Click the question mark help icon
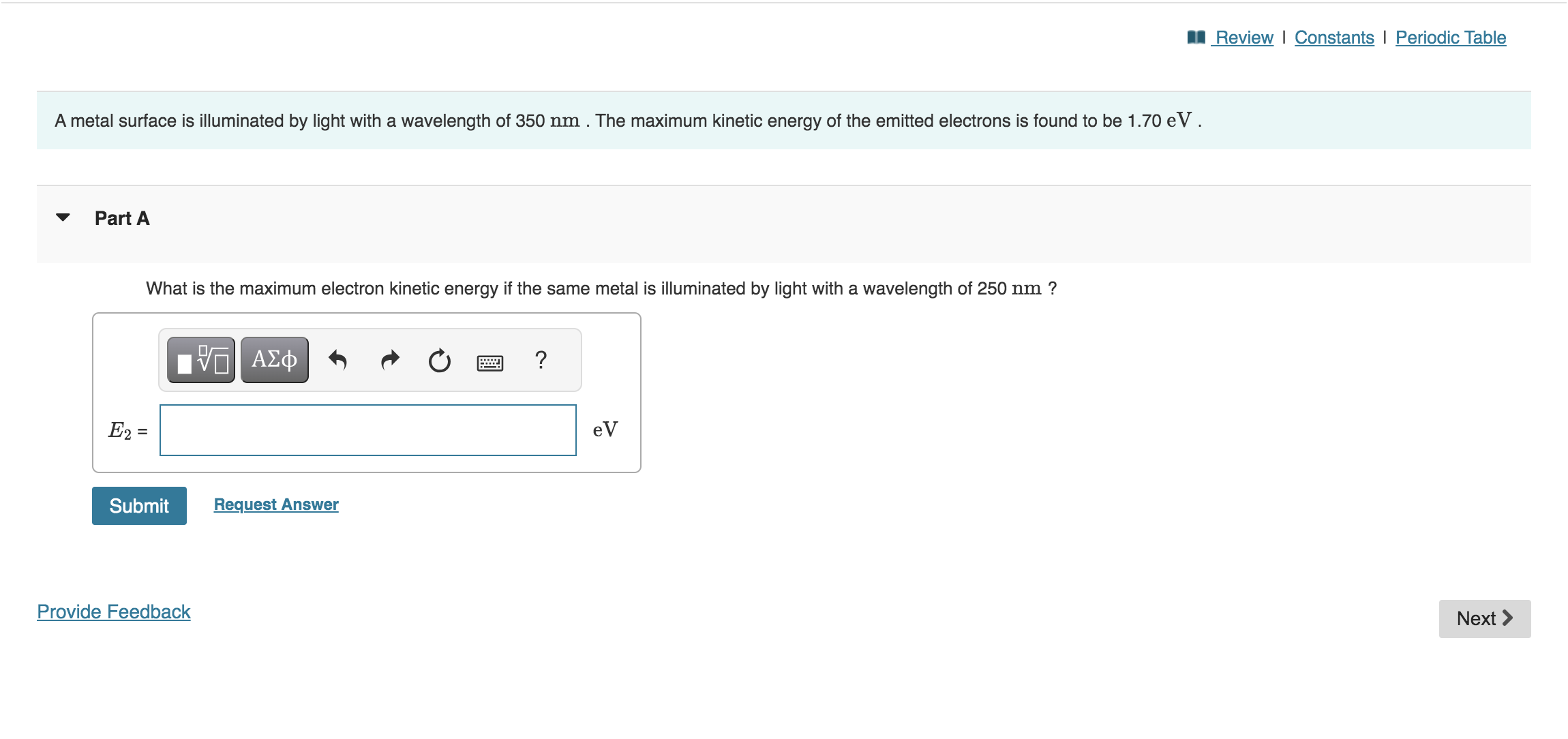This screenshot has width=1568, height=739. pos(541,359)
